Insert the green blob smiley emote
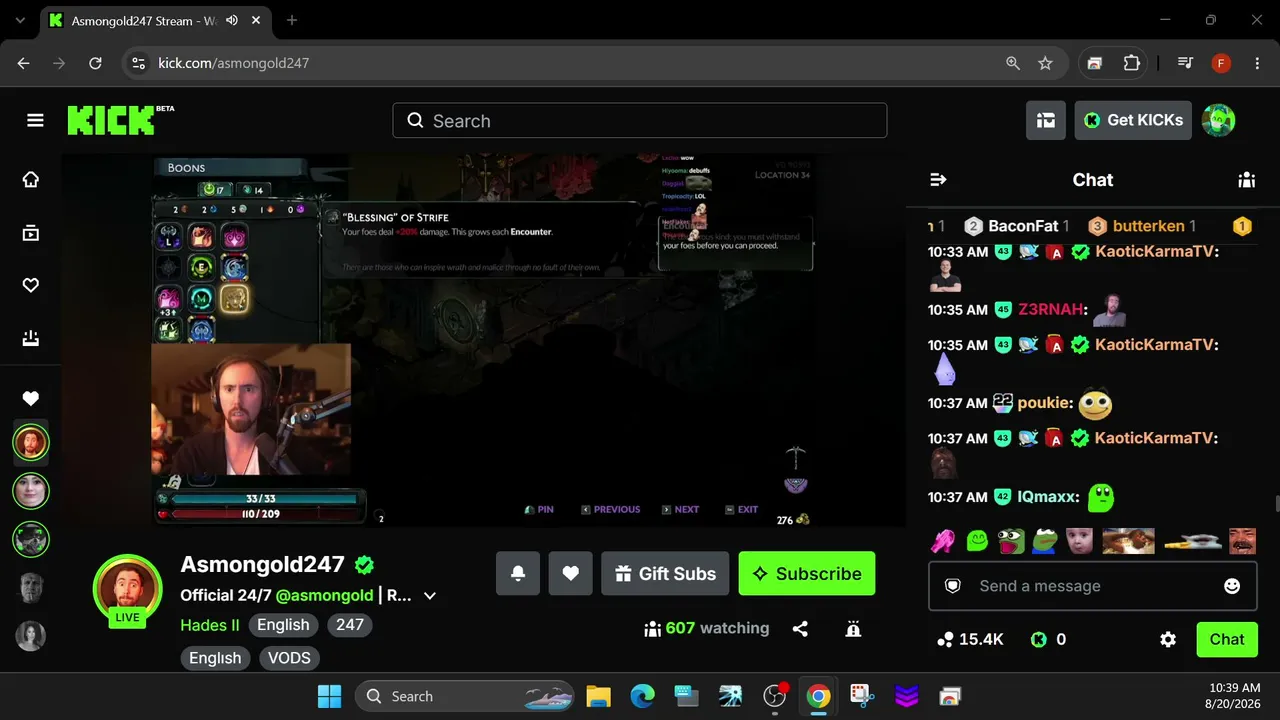Screen dimensions: 1280x720 [977, 541]
